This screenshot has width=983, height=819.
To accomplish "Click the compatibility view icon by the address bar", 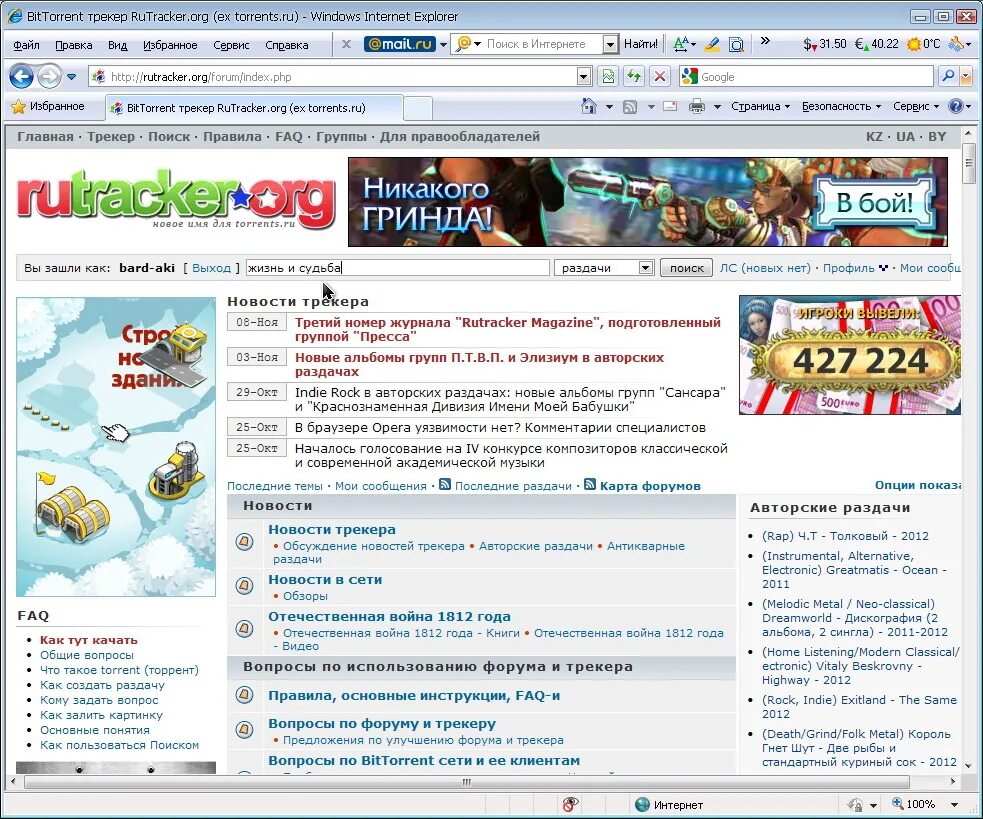I will (608, 77).
